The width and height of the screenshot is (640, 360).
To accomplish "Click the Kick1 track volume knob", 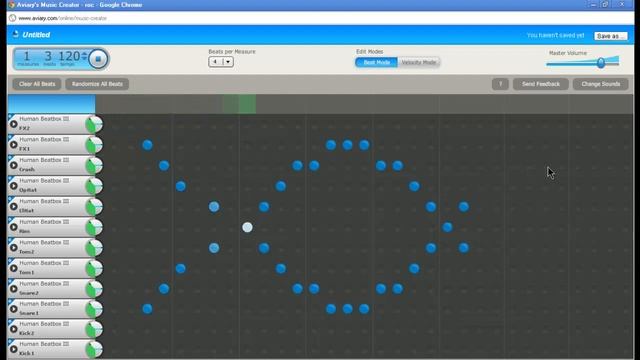I will coord(94,350).
